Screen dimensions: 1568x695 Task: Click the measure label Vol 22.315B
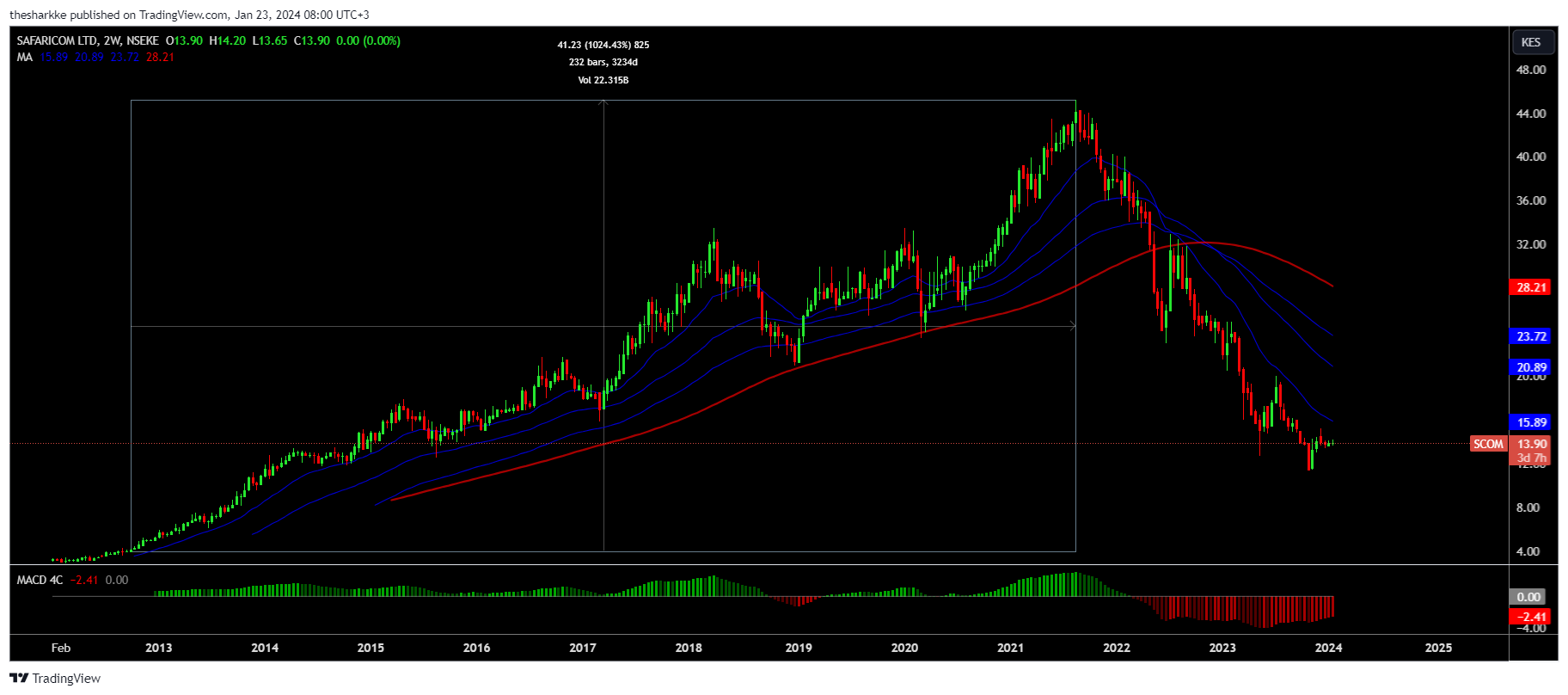point(603,80)
